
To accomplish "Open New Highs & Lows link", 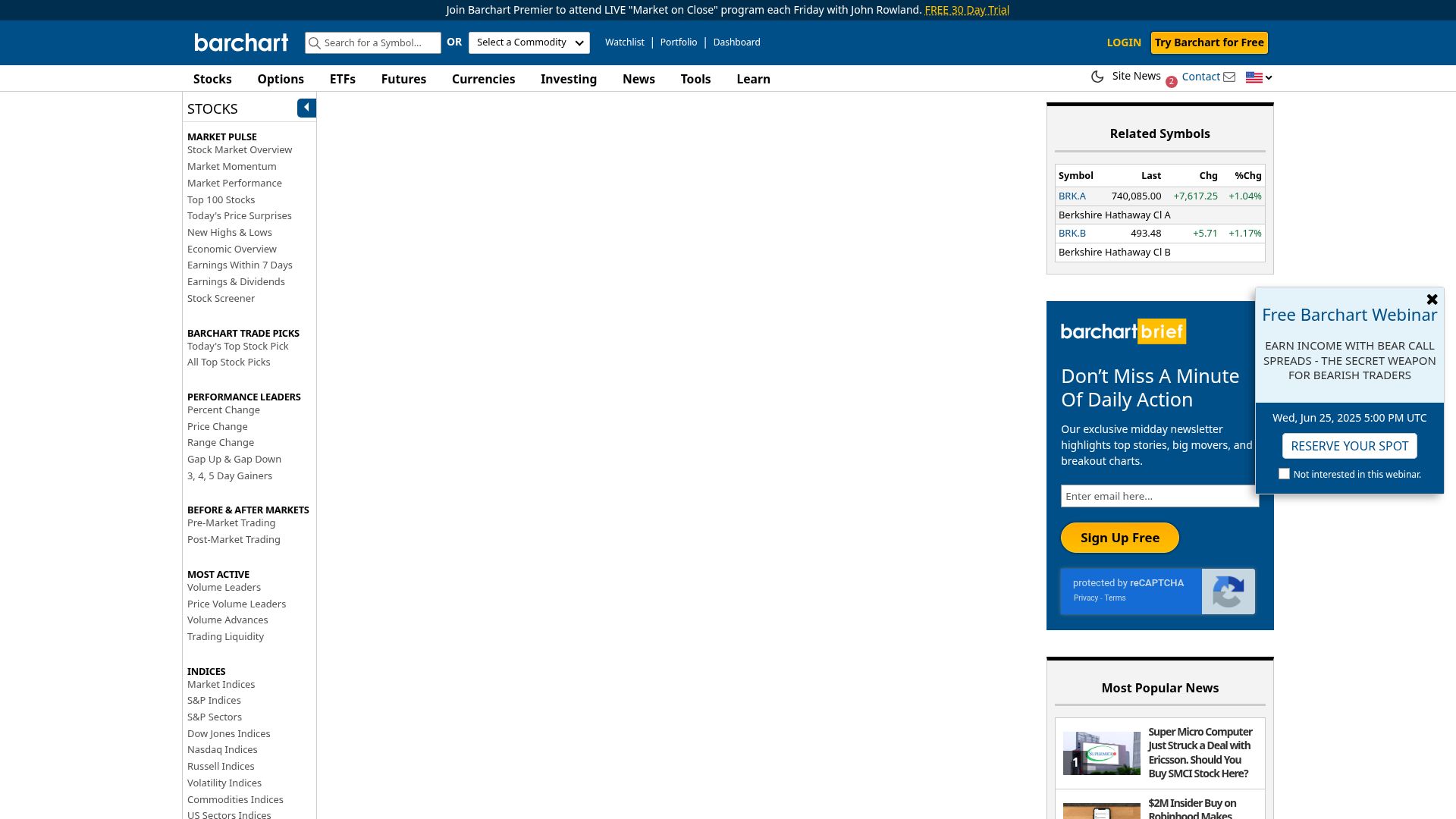I will pos(229,232).
